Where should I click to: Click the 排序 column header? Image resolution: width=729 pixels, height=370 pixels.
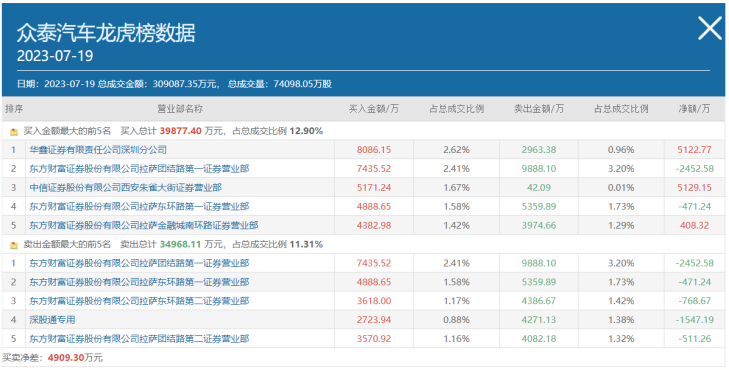(14, 109)
